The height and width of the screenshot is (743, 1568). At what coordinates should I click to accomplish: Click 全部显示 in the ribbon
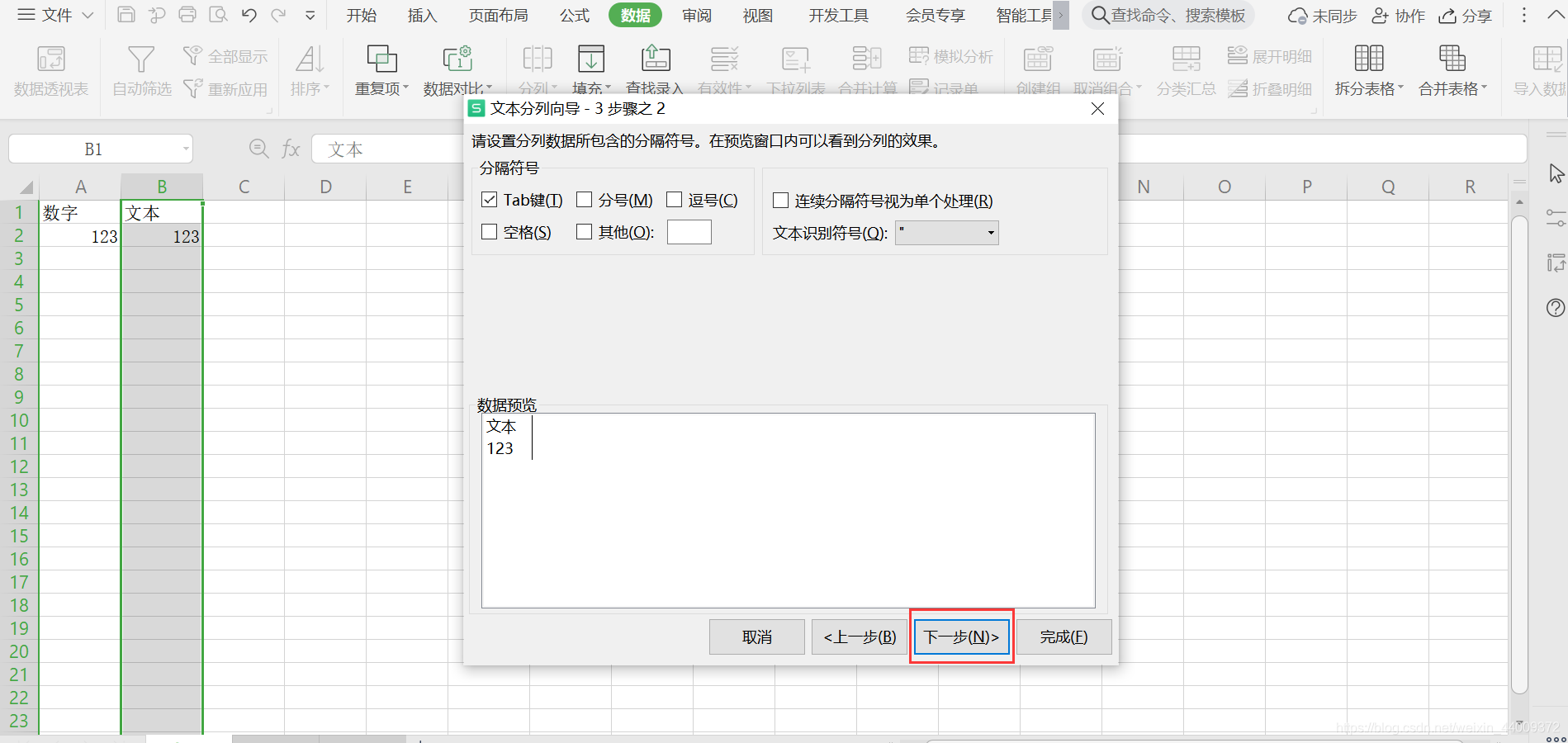point(225,56)
